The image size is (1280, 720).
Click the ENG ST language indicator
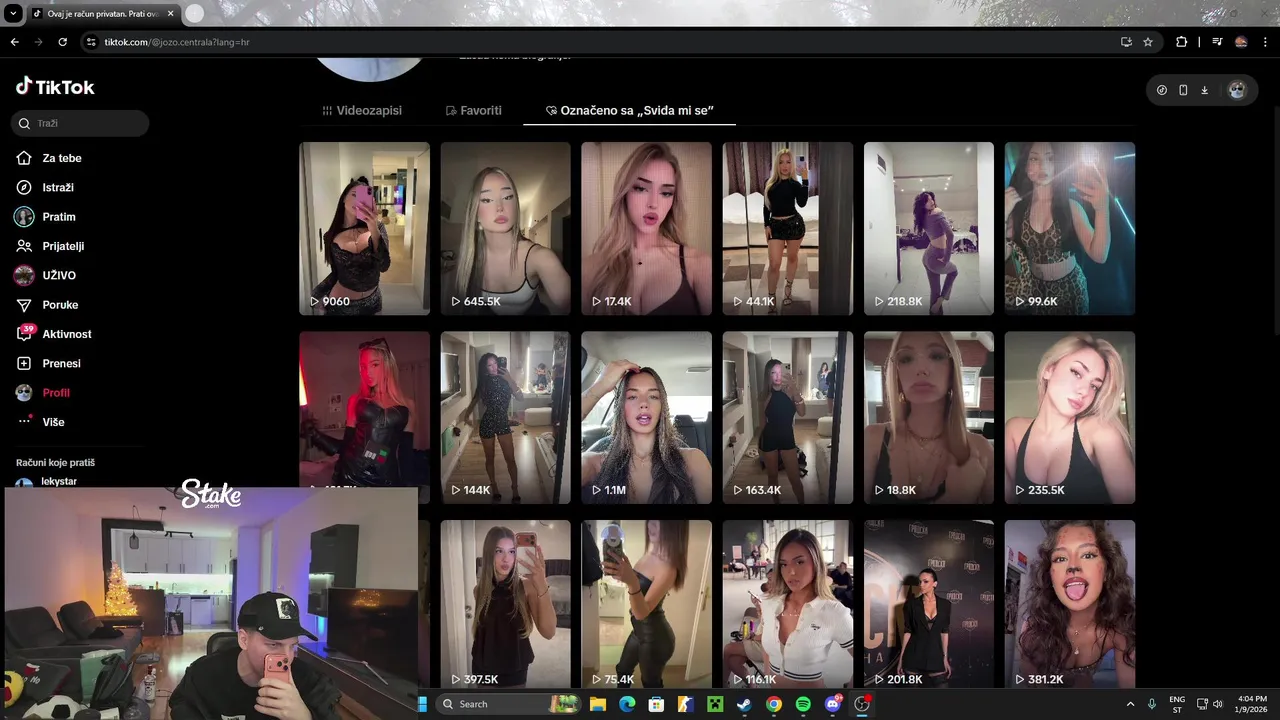1177,704
